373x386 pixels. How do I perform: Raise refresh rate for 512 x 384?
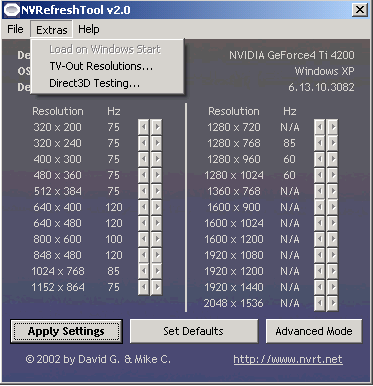(156, 191)
